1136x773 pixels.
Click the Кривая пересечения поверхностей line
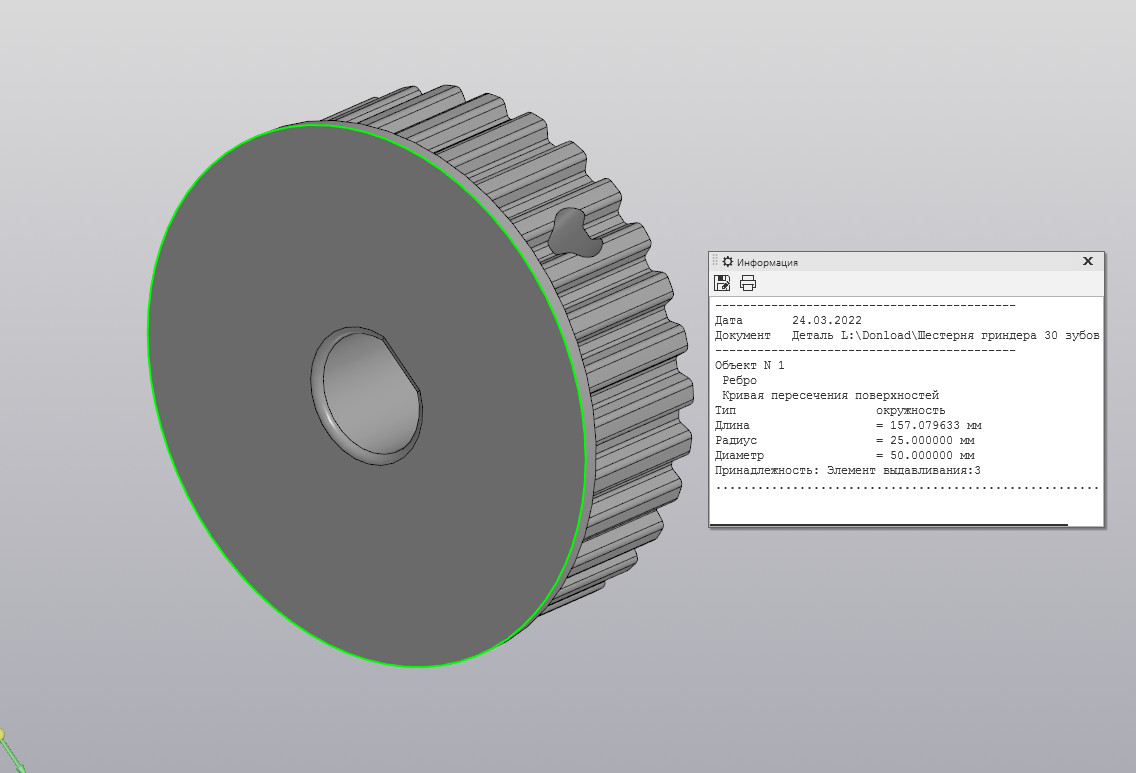830,396
